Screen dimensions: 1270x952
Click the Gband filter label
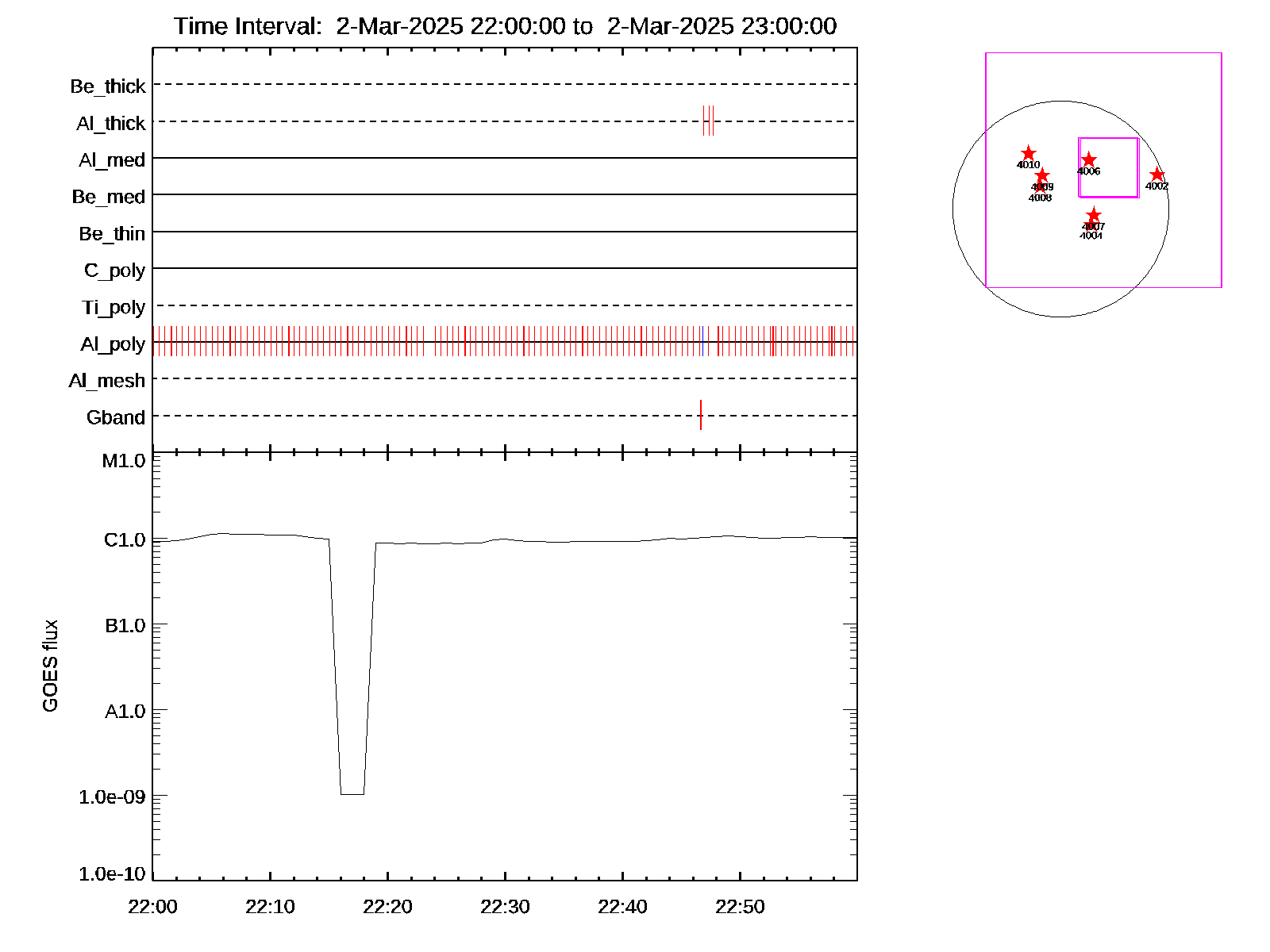pos(116,417)
